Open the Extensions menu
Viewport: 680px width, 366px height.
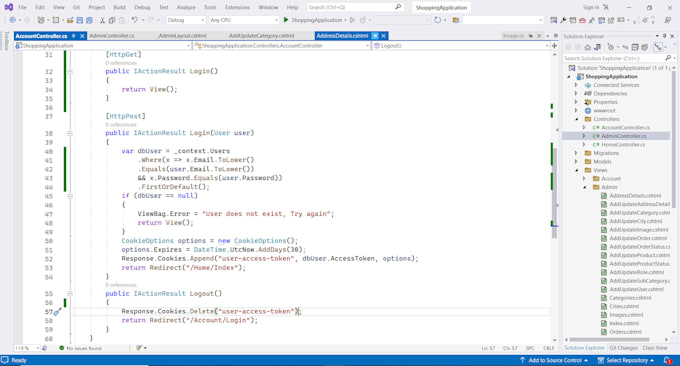click(x=237, y=7)
